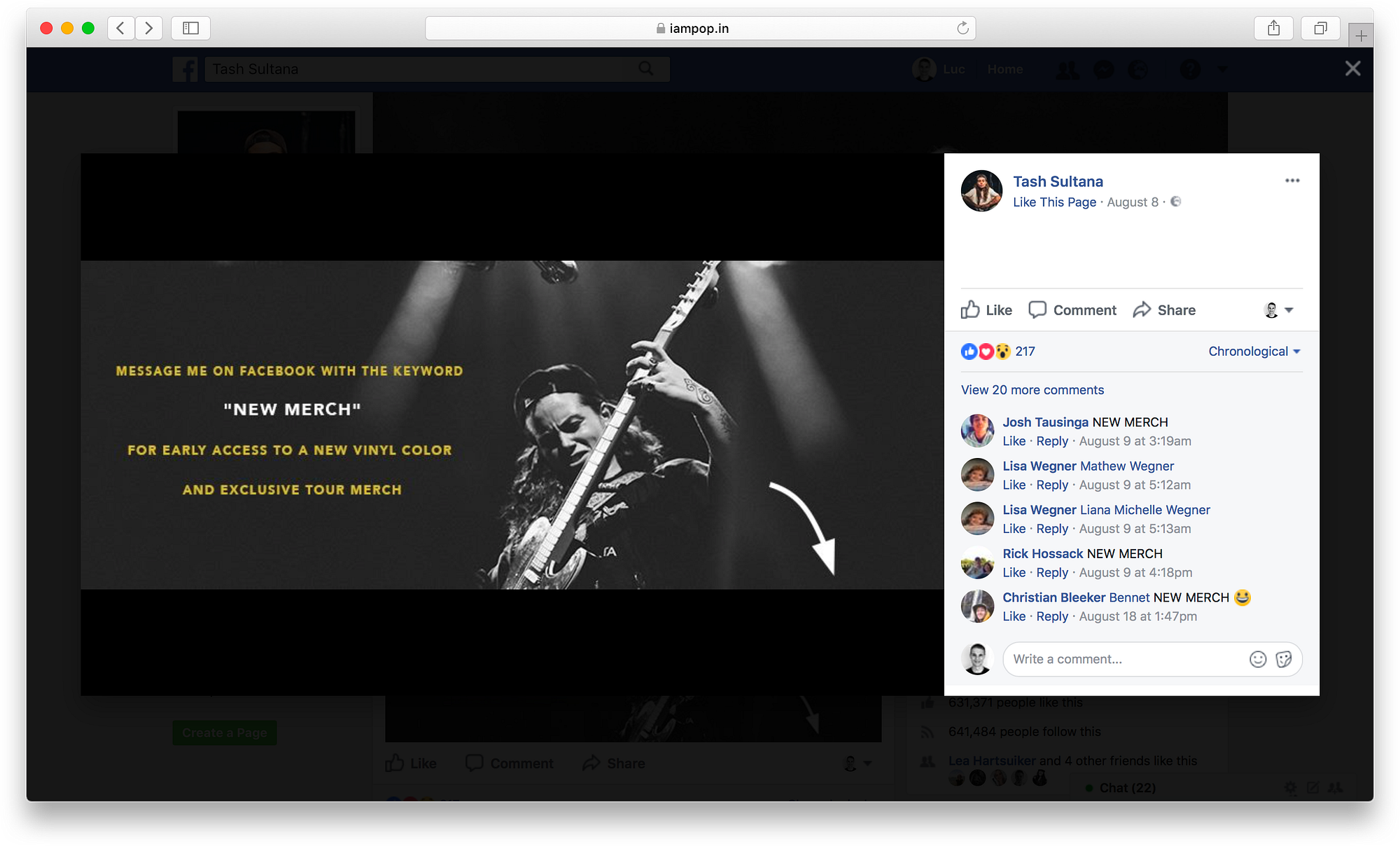The height and width of the screenshot is (846, 1400).
Task: Click the three-dot post options icon
Action: [x=1292, y=181]
